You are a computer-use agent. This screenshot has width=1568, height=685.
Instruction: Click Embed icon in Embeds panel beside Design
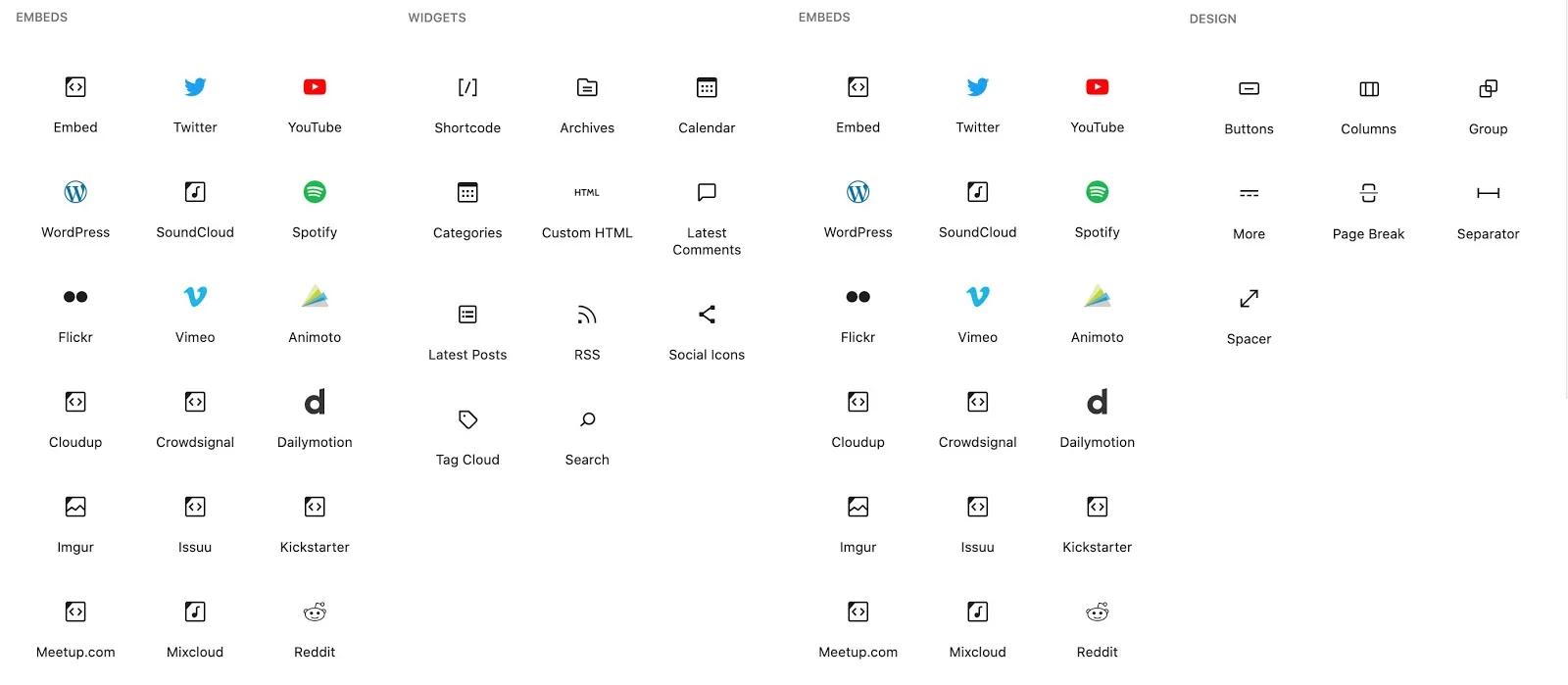coord(857,87)
